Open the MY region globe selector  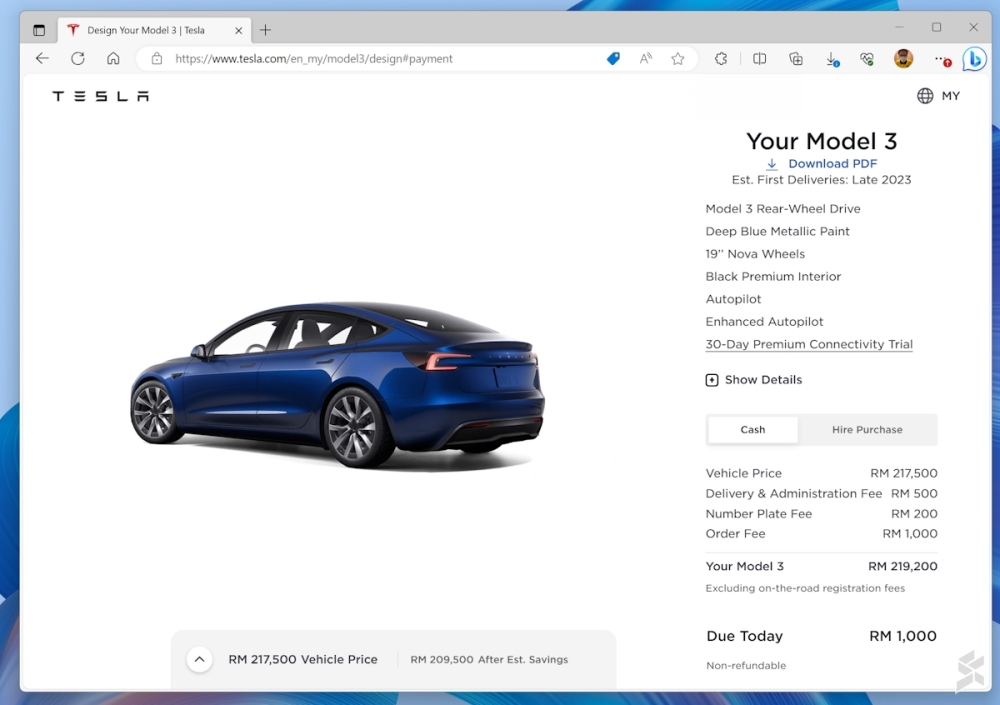tap(937, 96)
